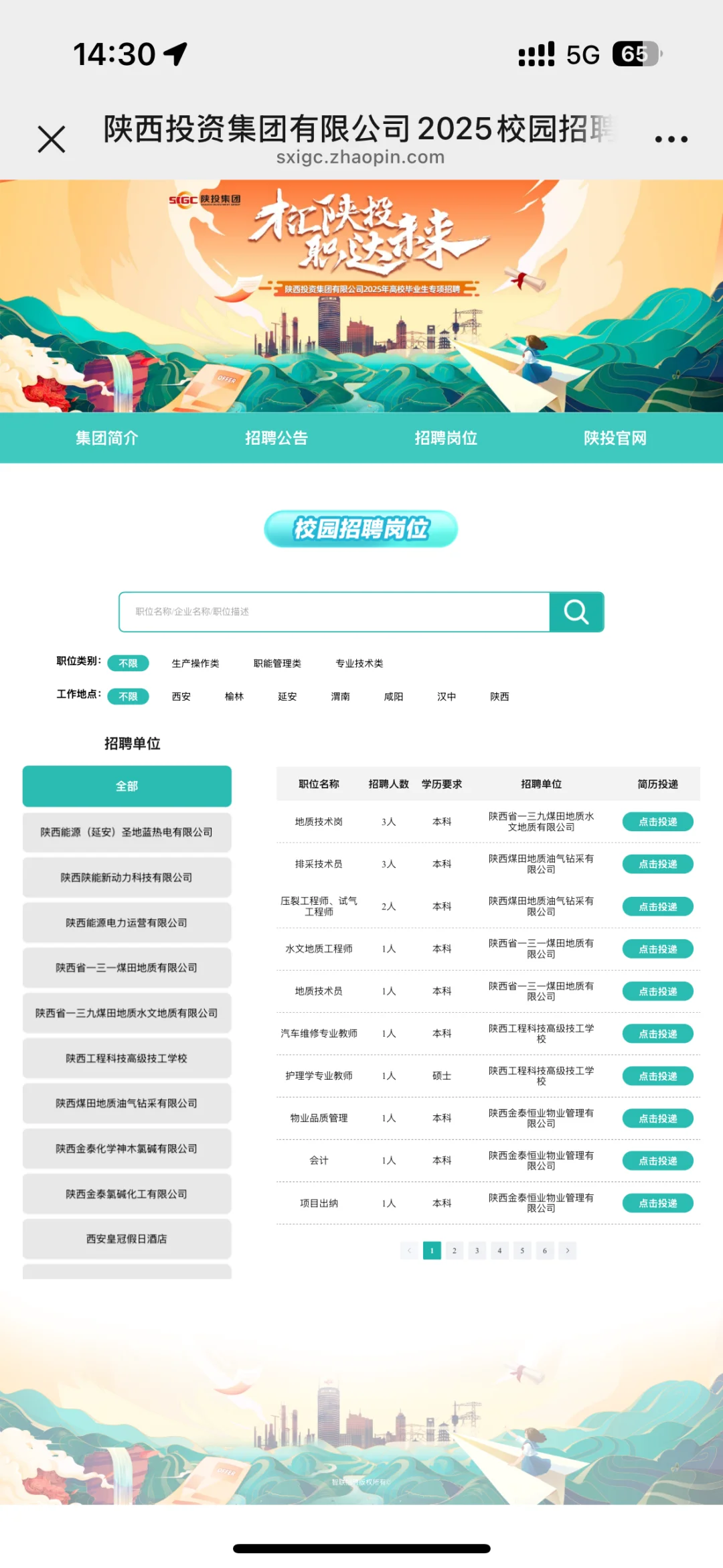Apply to 地质技术岗 via 点击投递
The height and width of the screenshot is (1568, 723).
coord(658,822)
